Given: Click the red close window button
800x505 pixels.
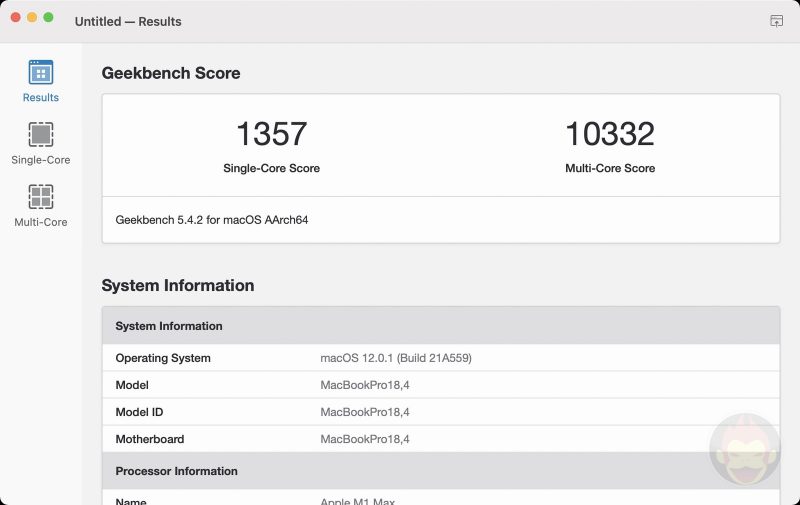Looking at the screenshot, I should click(15, 17).
